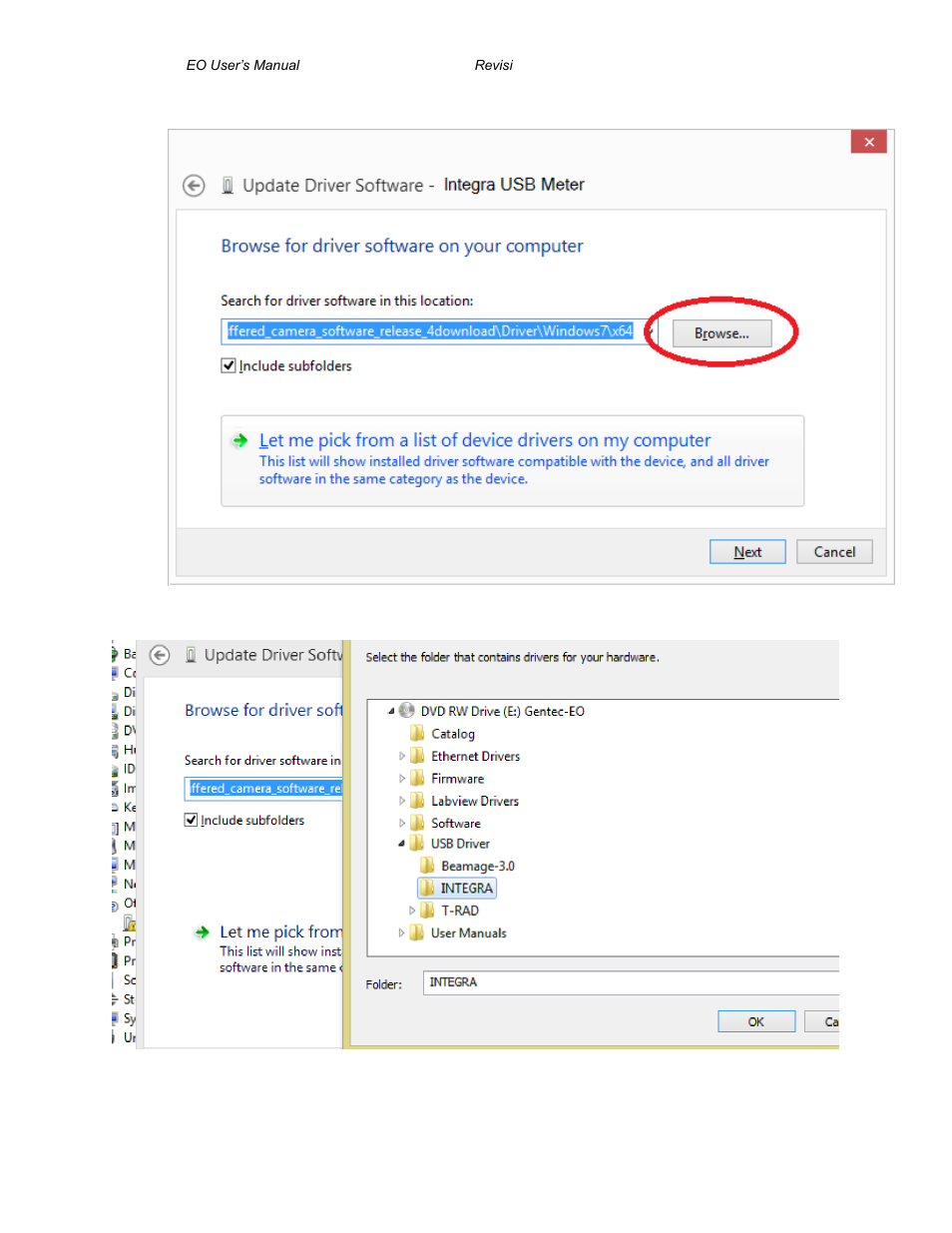Click the USB Driver folder icon

(418, 844)
